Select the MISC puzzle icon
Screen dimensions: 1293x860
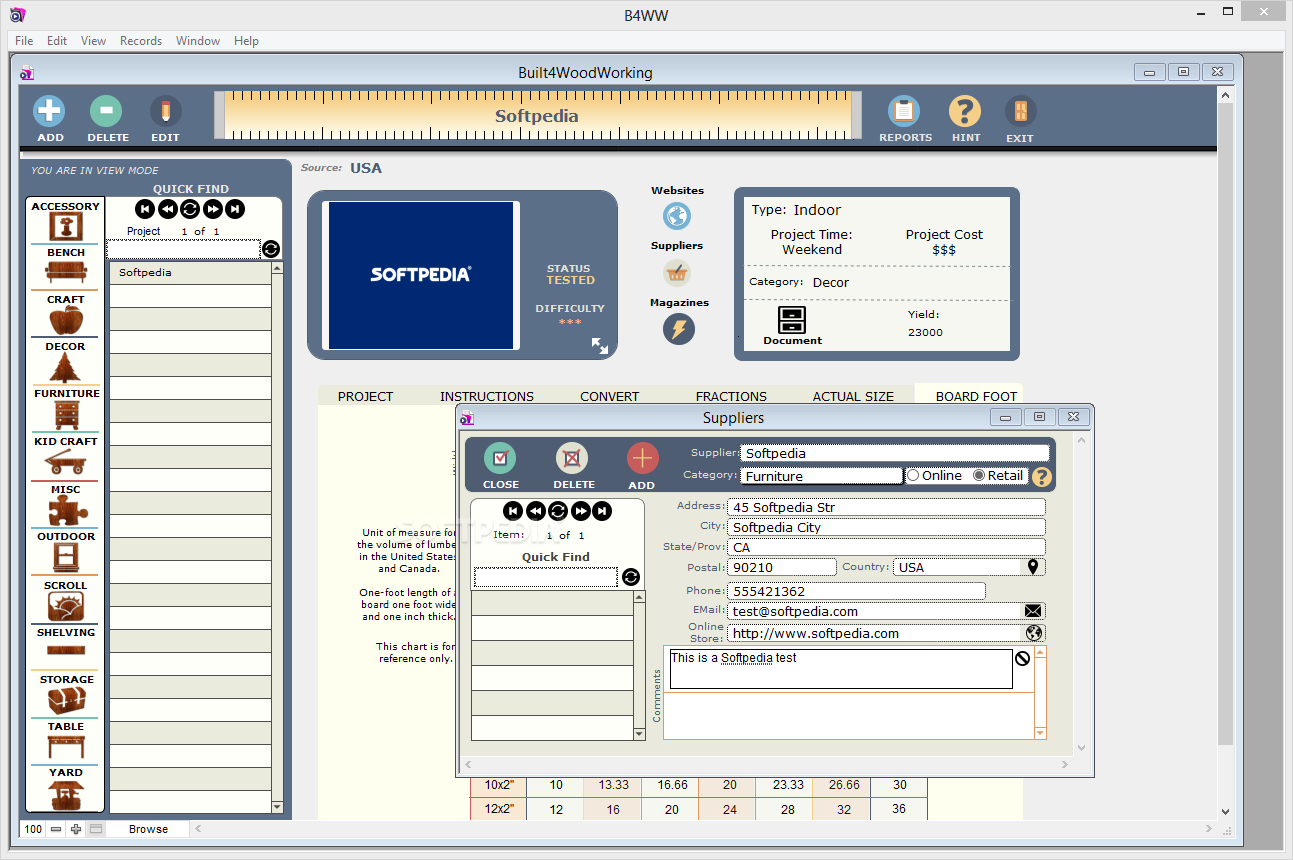click(66, 511)
